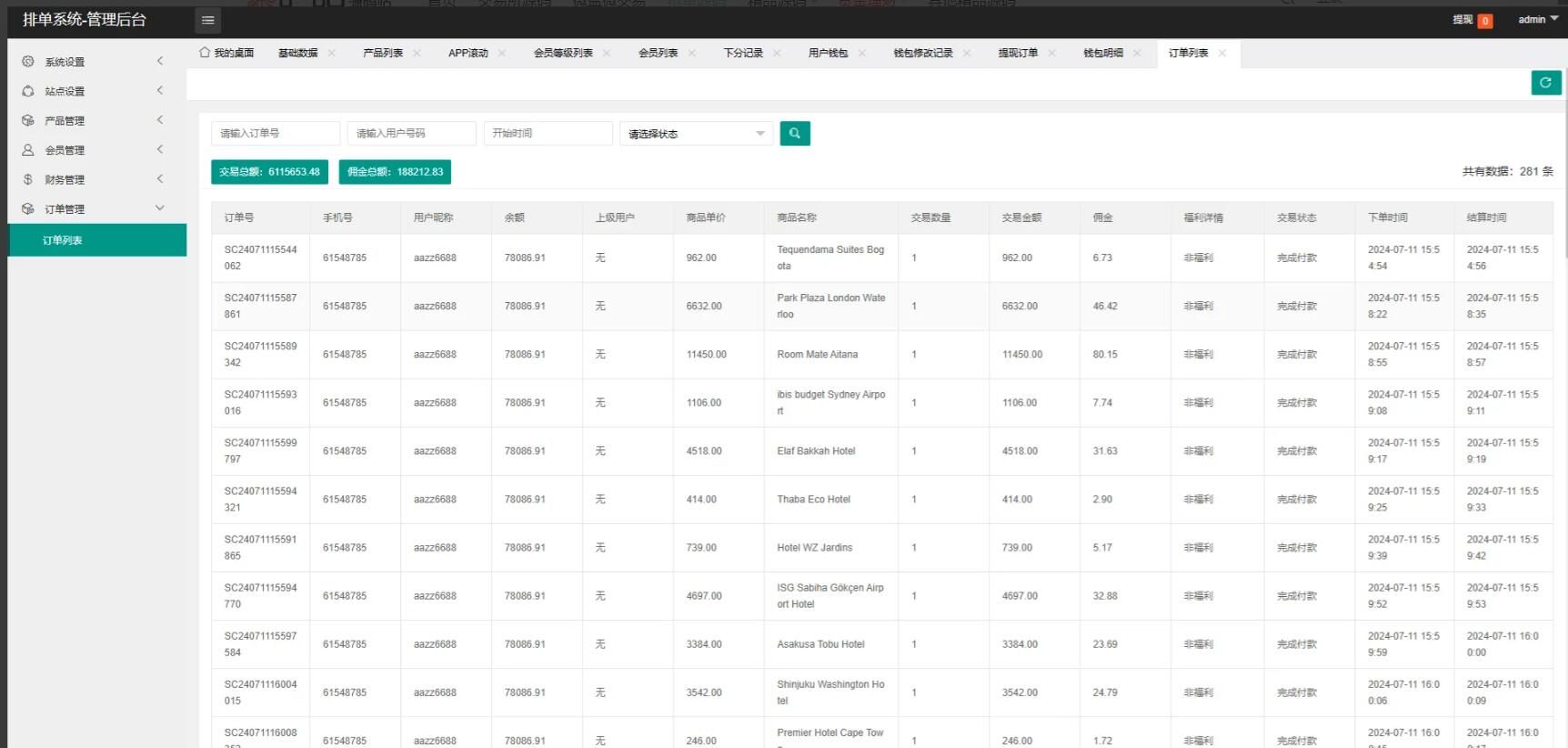The image size is (1568, 748).
Task: Close the 订单列表 tab
Action: point(1222,53)
